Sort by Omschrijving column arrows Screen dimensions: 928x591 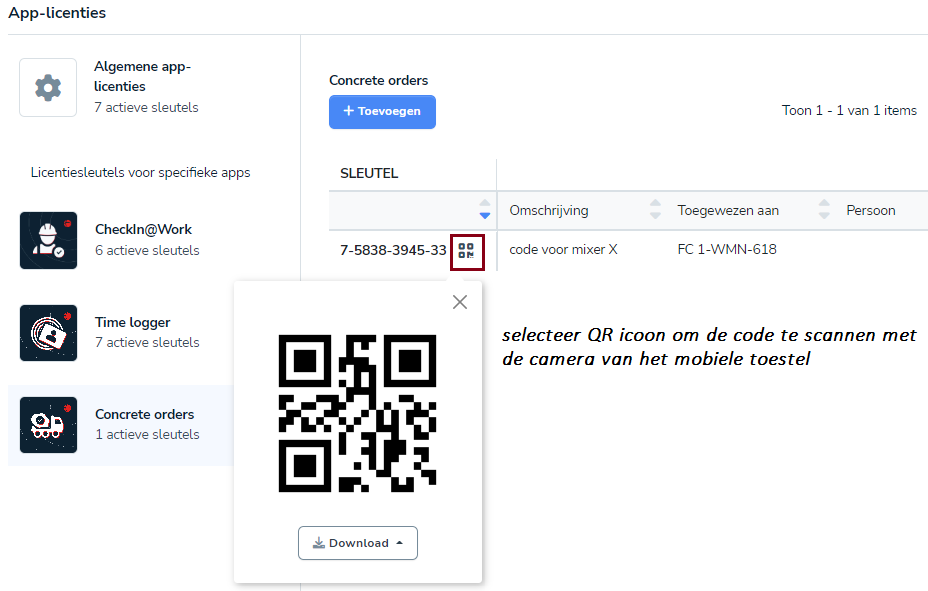point(655,209)
